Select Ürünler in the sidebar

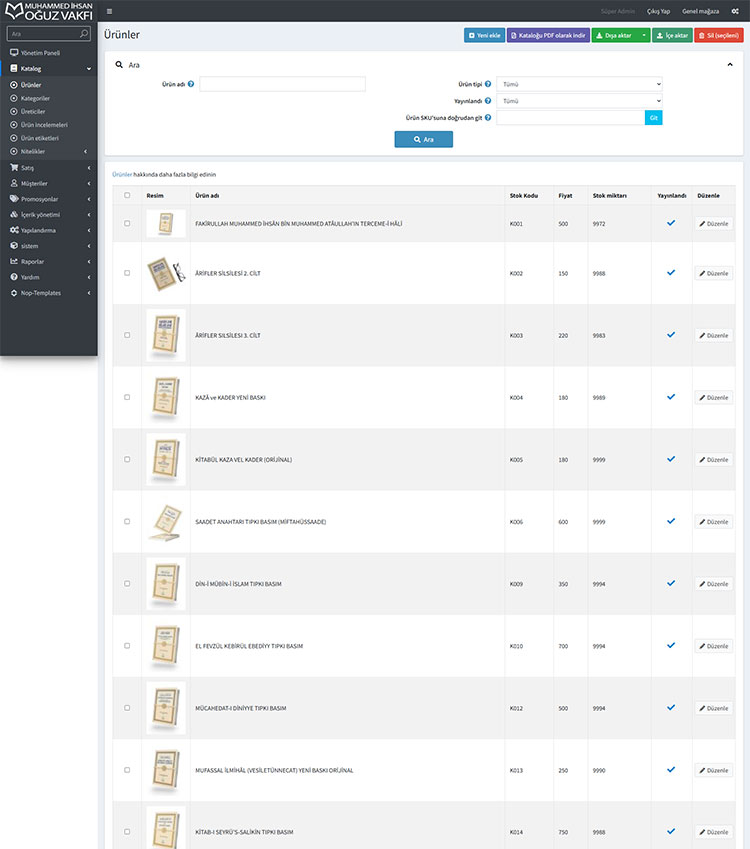(49, 85)
